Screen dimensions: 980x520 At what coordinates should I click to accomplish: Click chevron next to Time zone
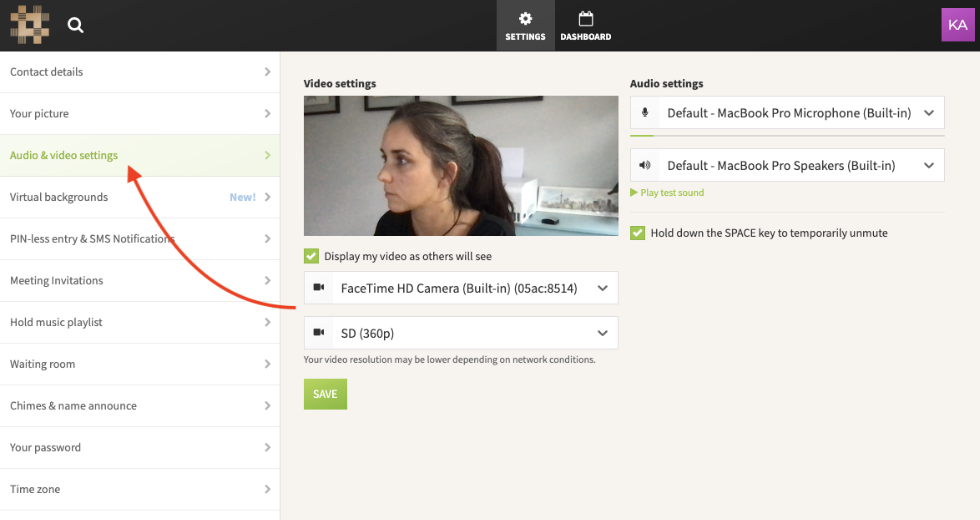tap(268, 489)
